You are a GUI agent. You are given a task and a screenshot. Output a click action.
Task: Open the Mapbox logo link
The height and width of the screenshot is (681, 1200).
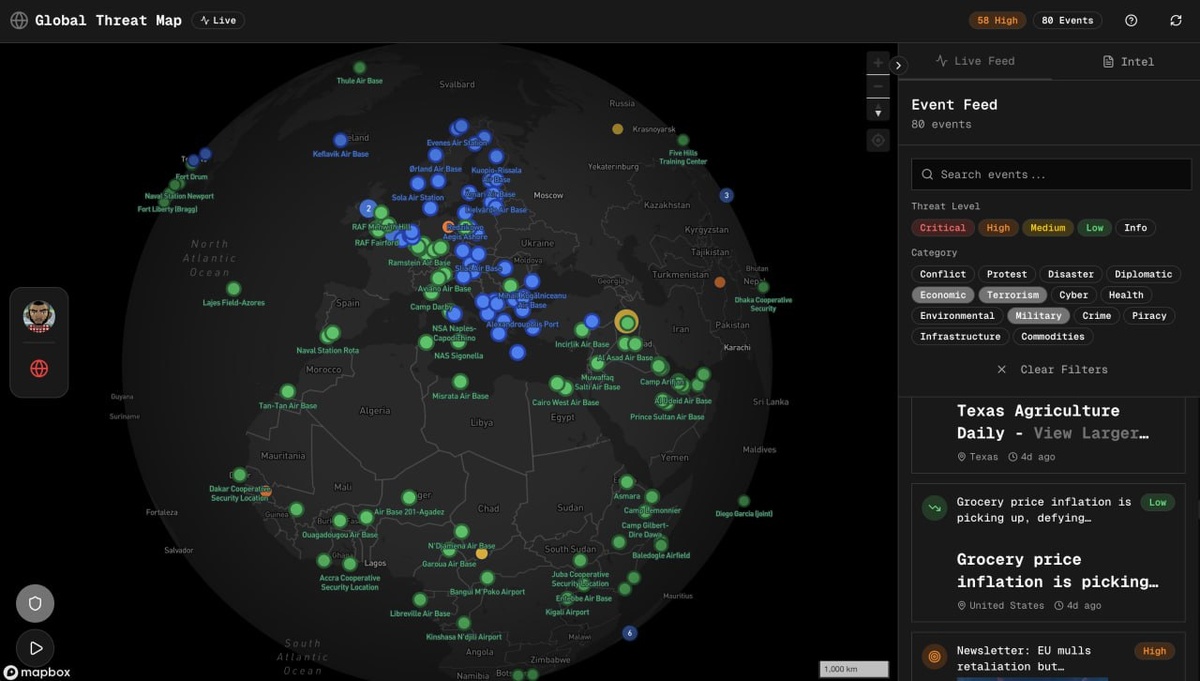(x=37, y=672)
